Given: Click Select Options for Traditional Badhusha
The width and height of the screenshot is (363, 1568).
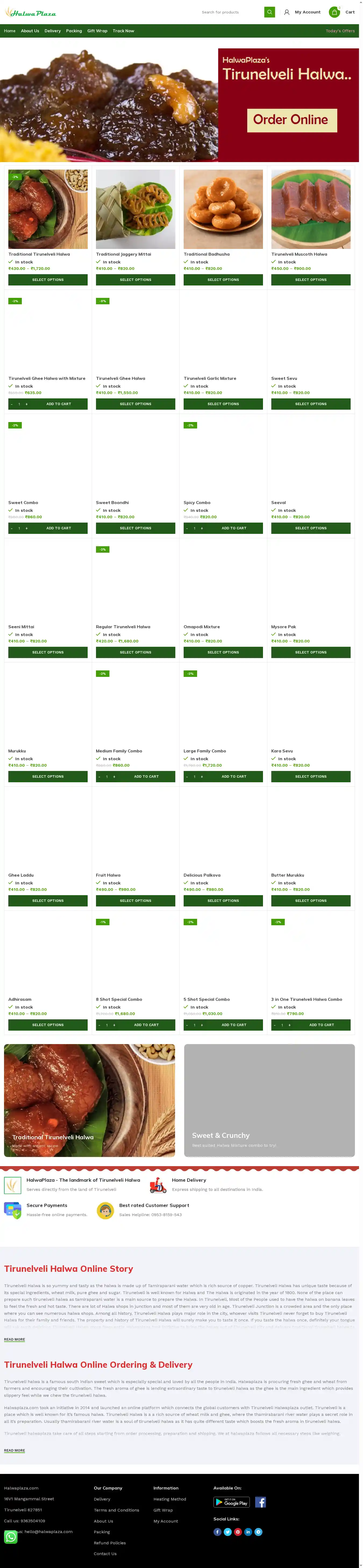Looking at the screenshot, I should (223, 280).
